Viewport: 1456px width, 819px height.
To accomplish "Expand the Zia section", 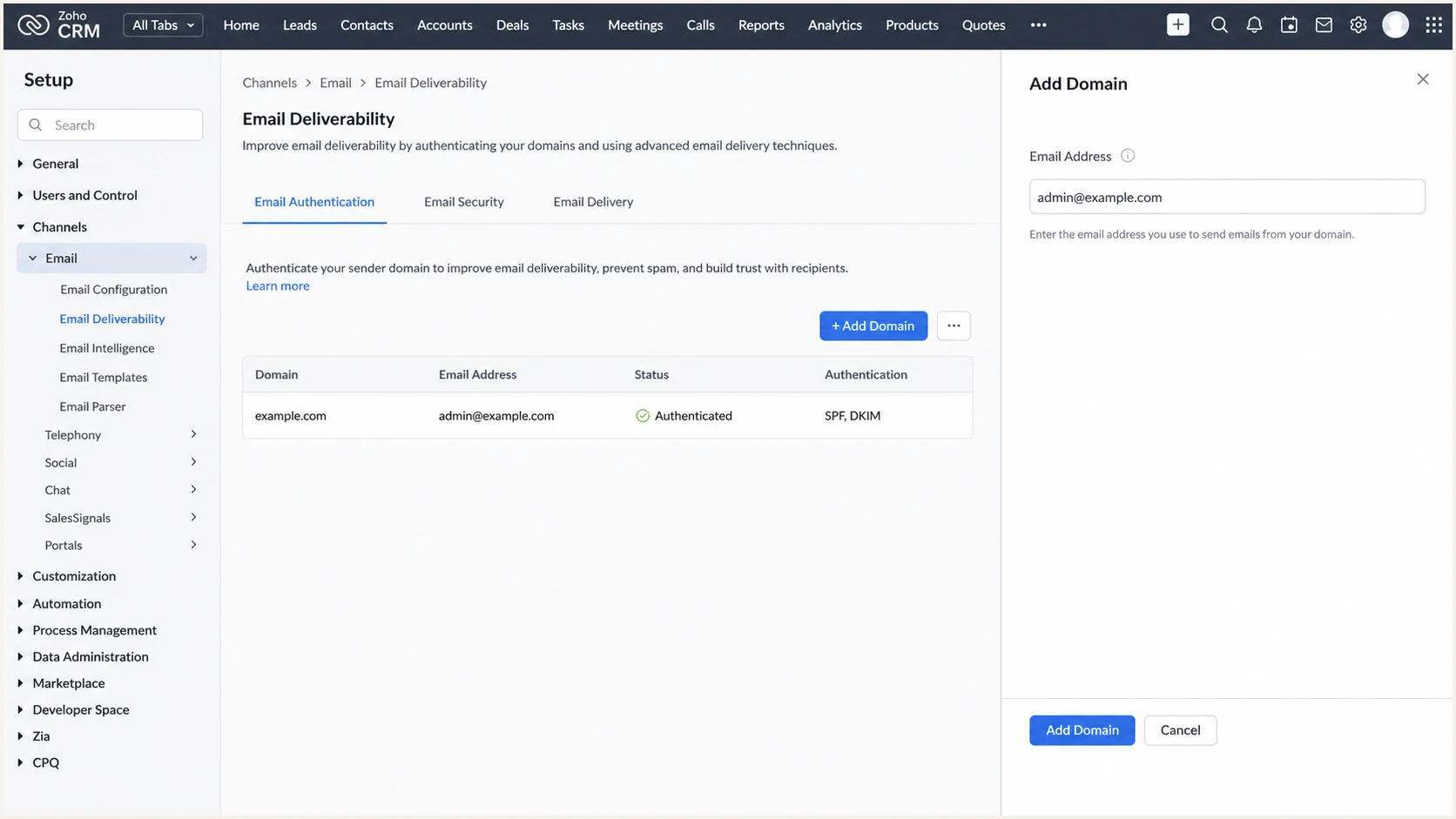I will [20, 736].
